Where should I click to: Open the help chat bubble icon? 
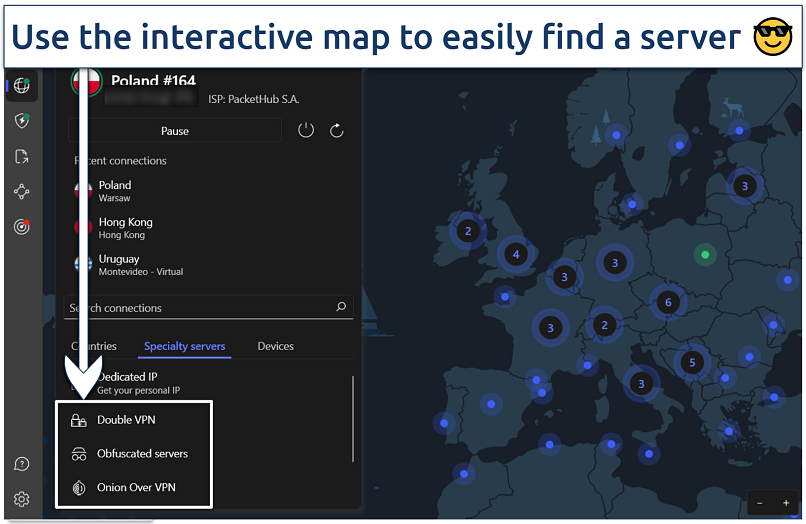click(22, 464)
